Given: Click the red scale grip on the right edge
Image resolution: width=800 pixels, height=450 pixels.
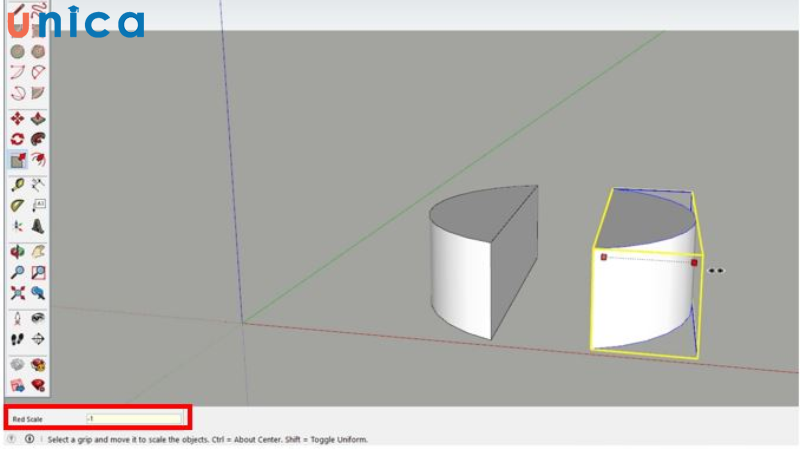Looking at the screenshot, I should tap(694, 262).
